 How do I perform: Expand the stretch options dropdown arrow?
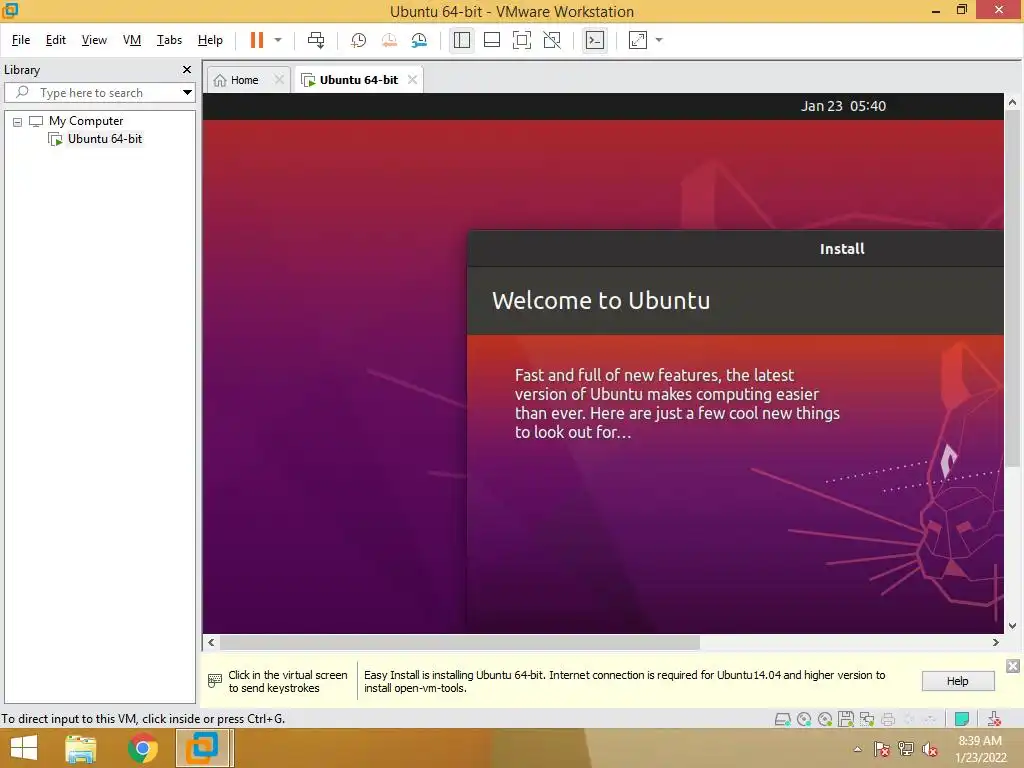659,40
